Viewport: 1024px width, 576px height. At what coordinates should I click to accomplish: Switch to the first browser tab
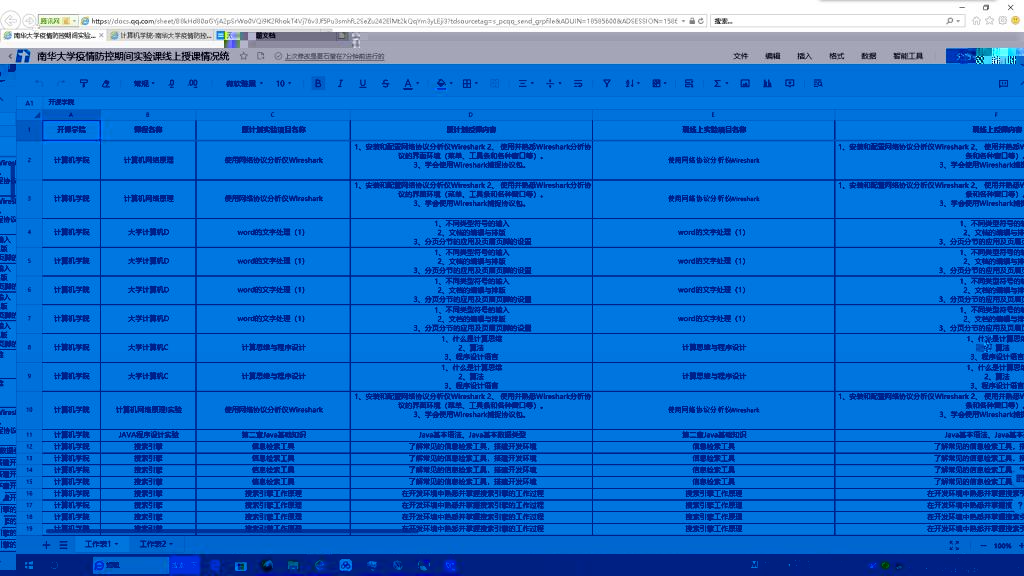tap(53, 35)
